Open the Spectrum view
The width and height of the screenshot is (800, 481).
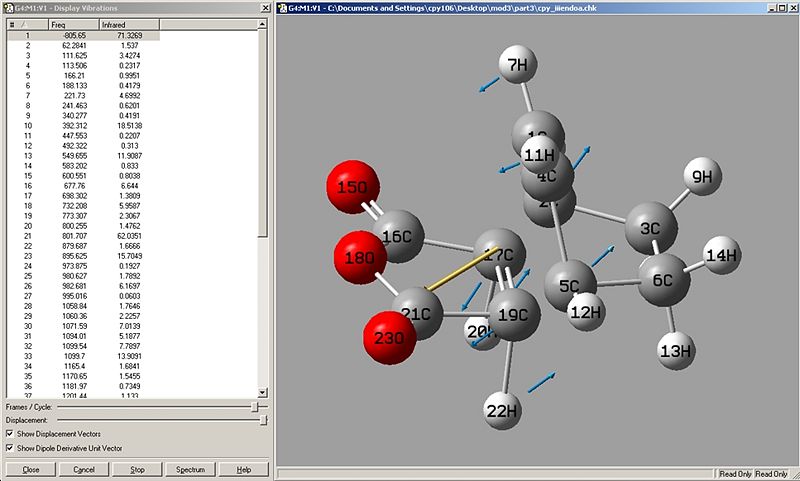click(x=190, y=469)
